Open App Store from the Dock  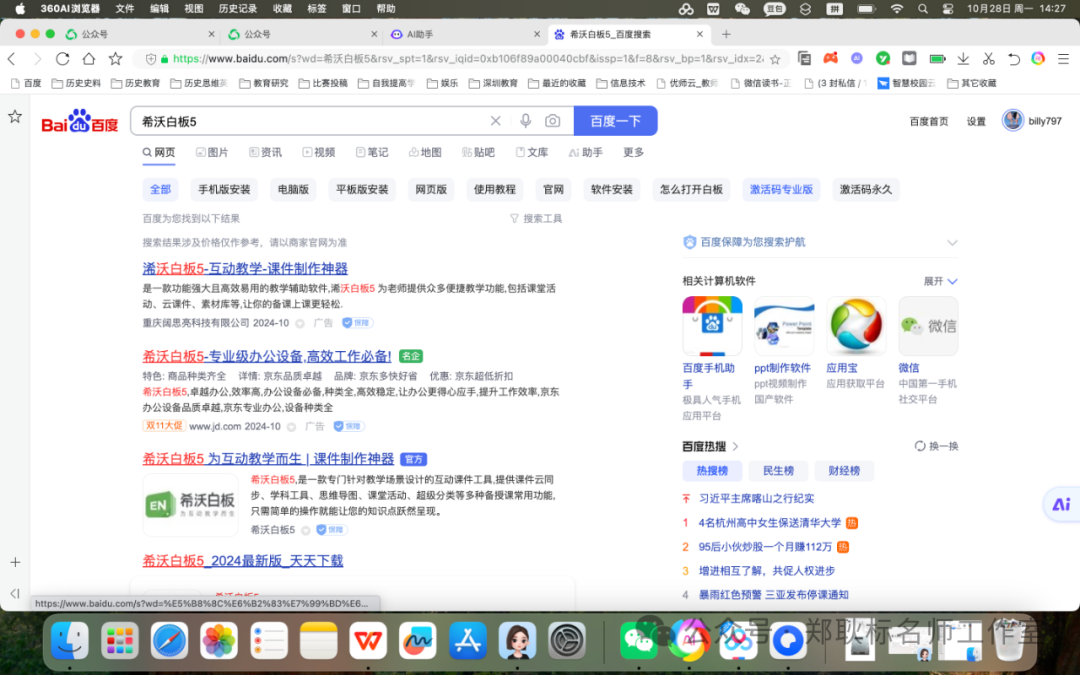coord(468,641)
